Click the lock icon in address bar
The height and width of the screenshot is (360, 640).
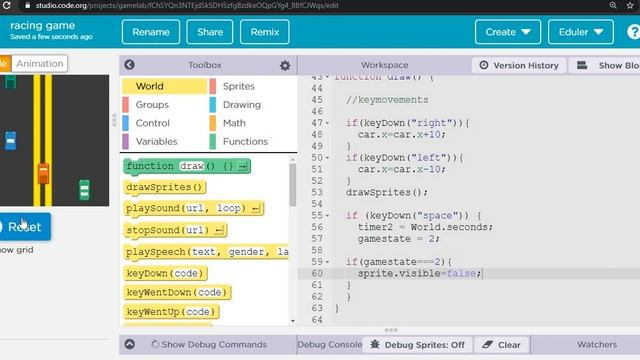27,6
